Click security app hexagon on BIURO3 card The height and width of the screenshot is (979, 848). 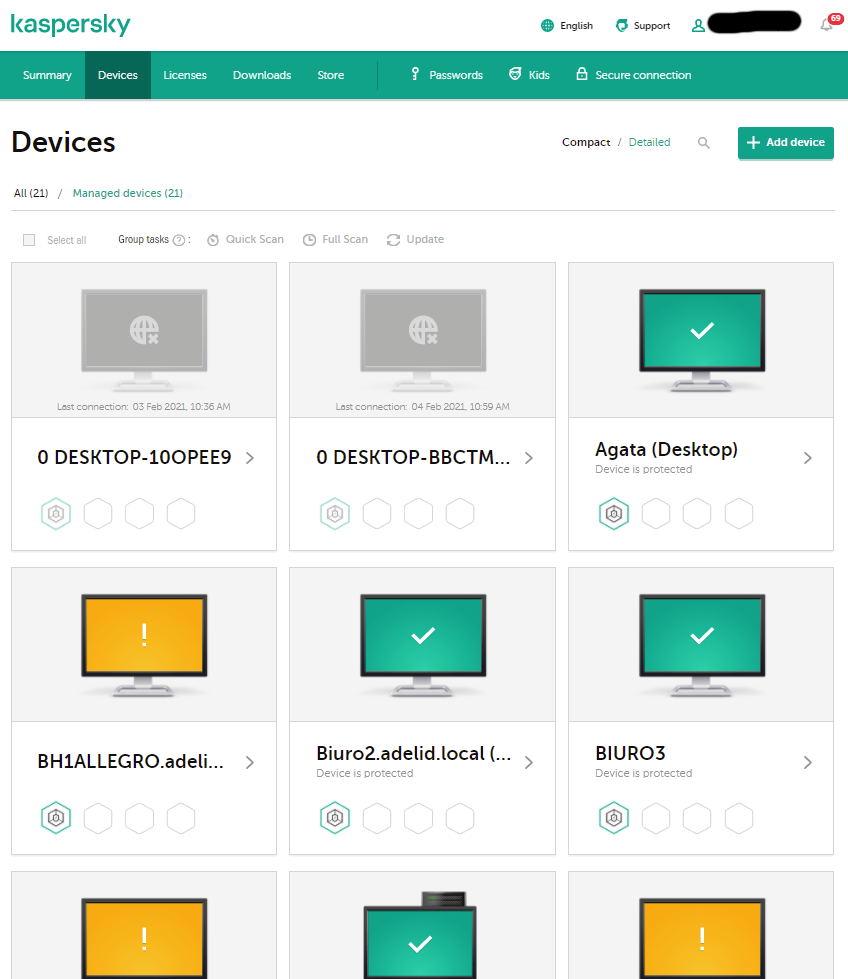tap(614, 818)
